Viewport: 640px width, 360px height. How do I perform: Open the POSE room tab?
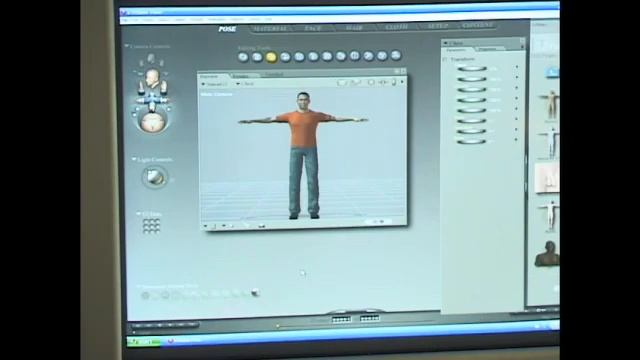[x=227, y=29]
